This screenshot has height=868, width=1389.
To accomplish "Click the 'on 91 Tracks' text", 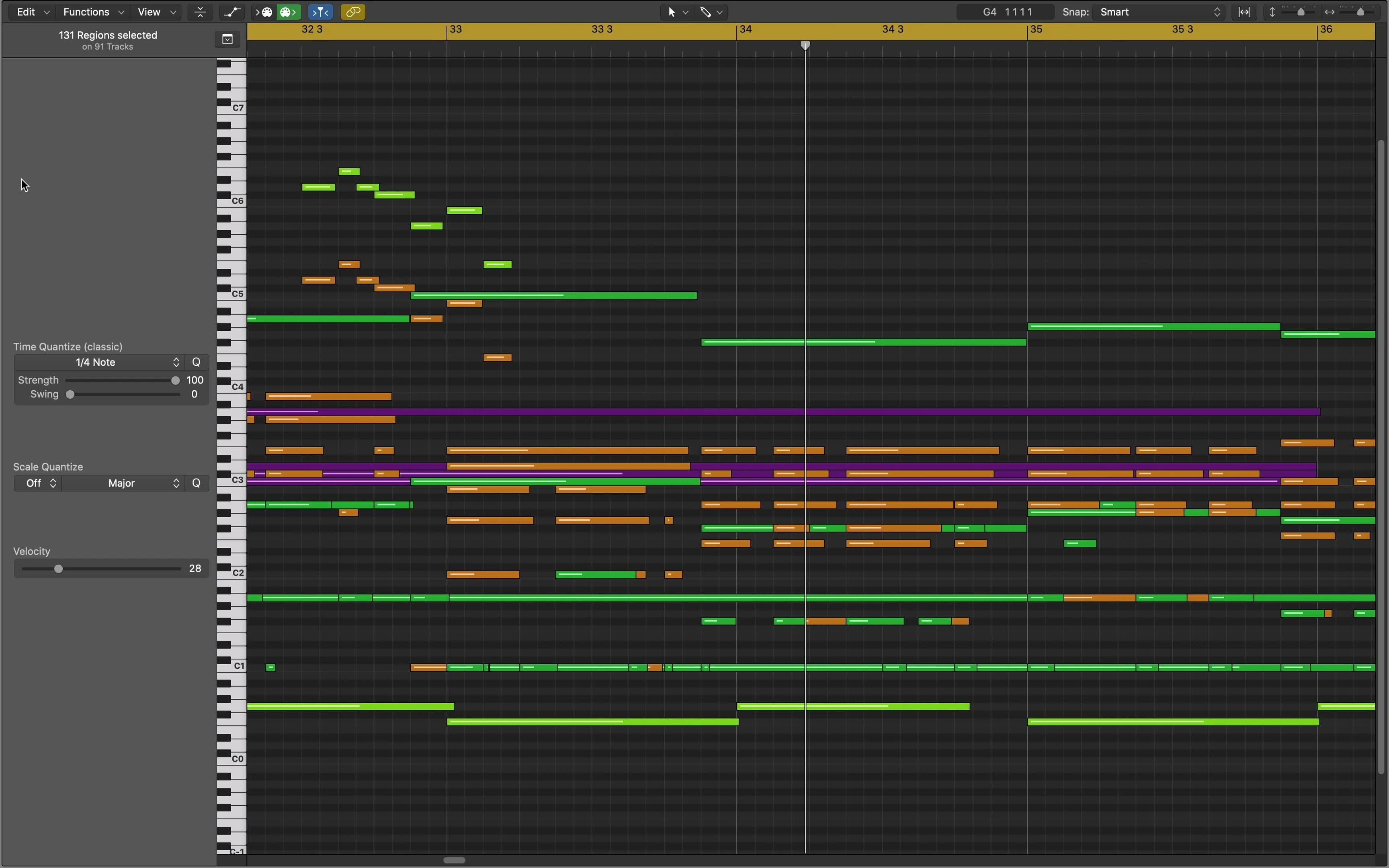I will [x=108, y=47].
